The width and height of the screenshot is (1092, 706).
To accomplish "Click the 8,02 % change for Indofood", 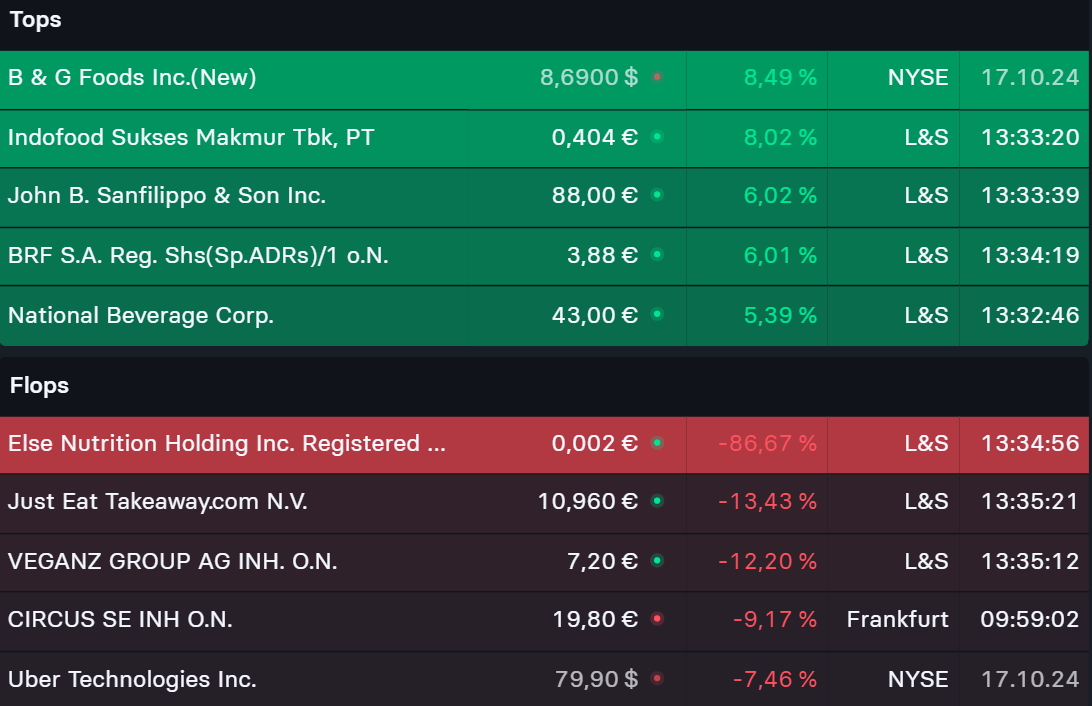I will [780, 137].
